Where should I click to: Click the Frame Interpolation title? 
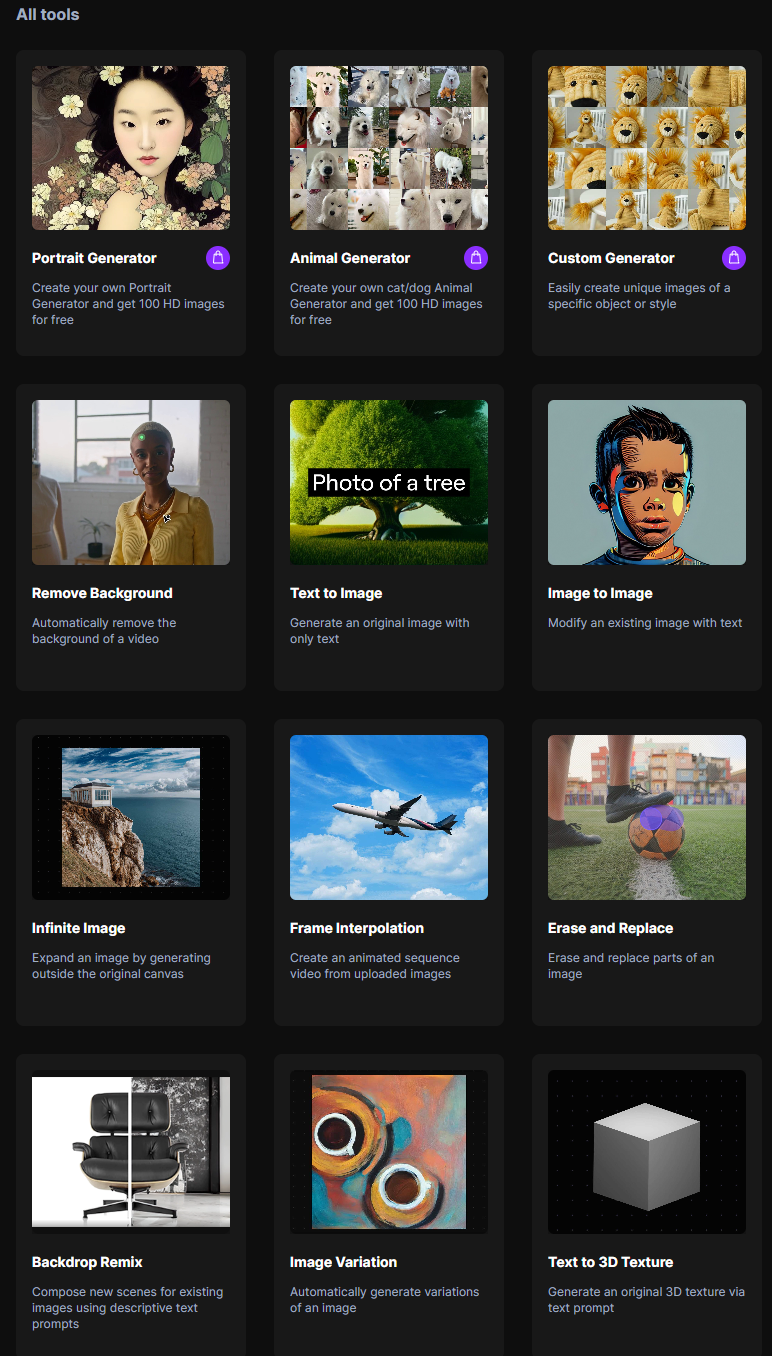[x=357, y=928]
